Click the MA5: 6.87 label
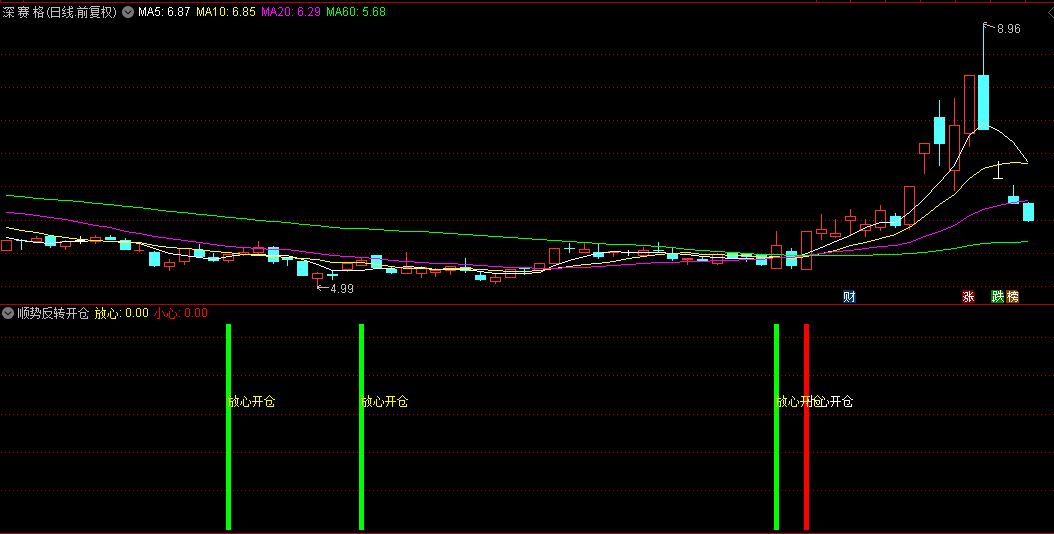Viewport: 1054px width, 534px height. point(164,12)
